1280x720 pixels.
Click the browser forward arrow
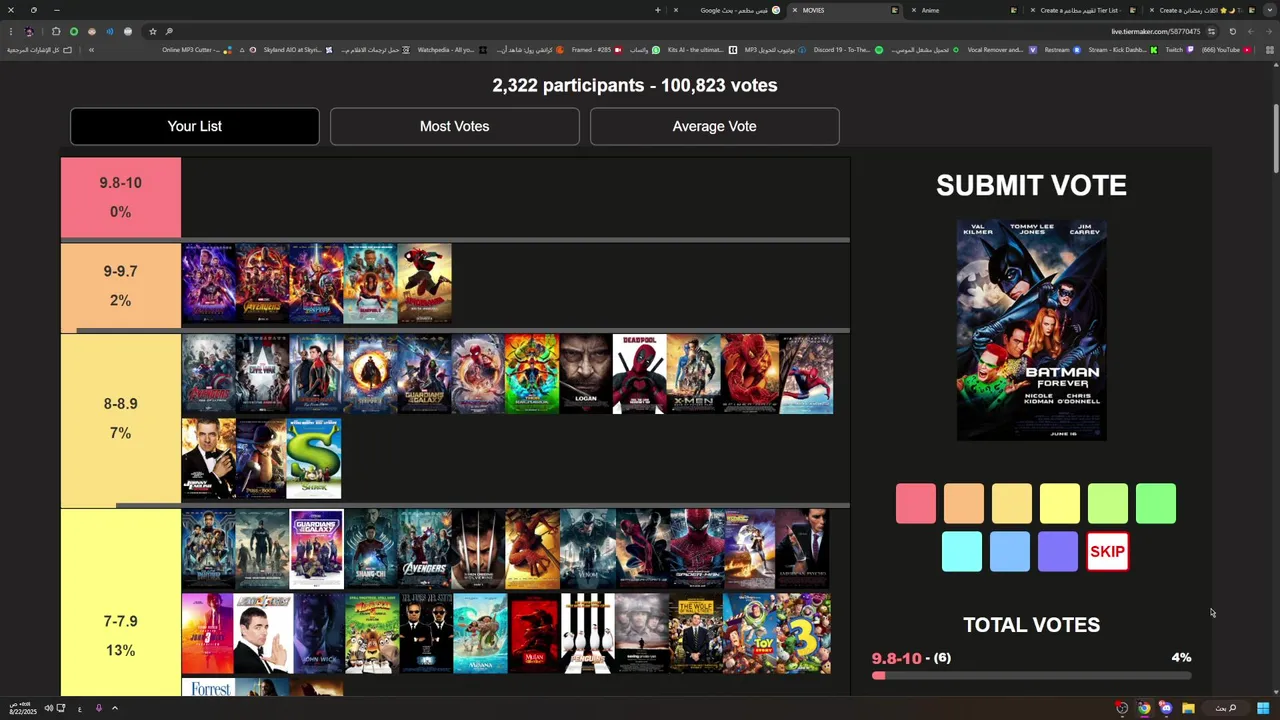tap(1250, 31)
